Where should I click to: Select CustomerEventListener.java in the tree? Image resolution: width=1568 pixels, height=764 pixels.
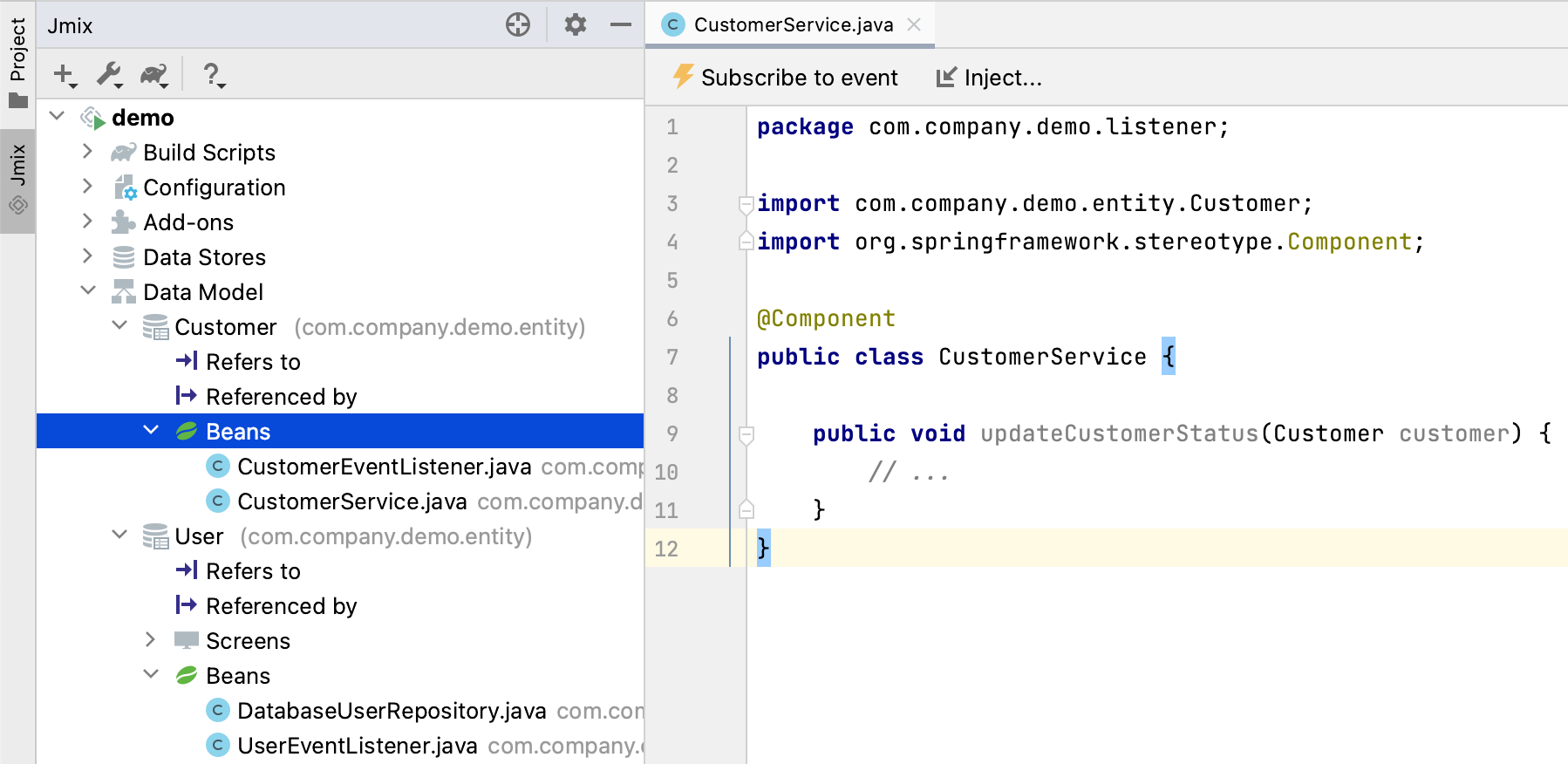point(385,467)
